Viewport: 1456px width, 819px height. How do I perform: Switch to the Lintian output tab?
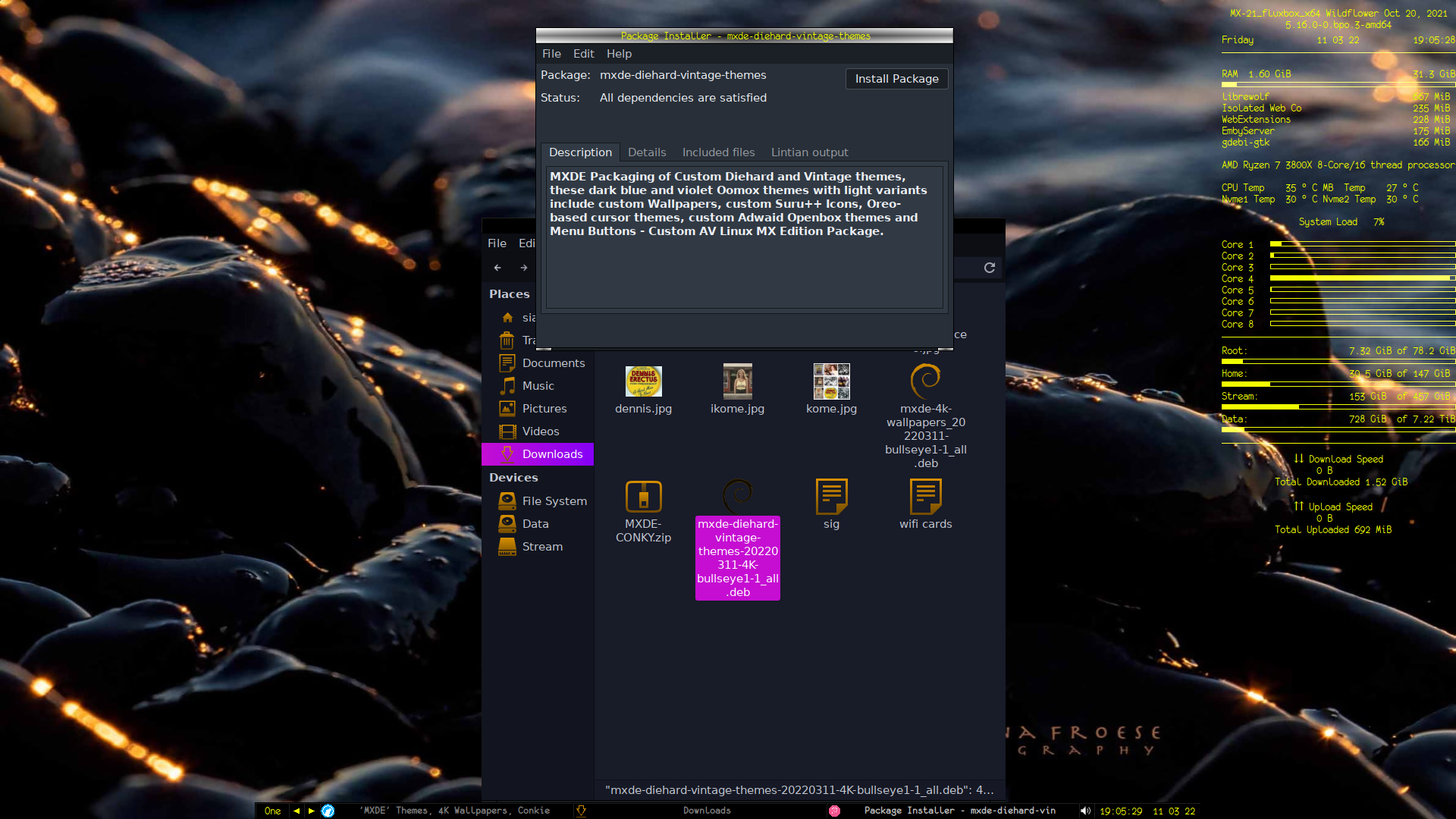[x=809, y=152]
